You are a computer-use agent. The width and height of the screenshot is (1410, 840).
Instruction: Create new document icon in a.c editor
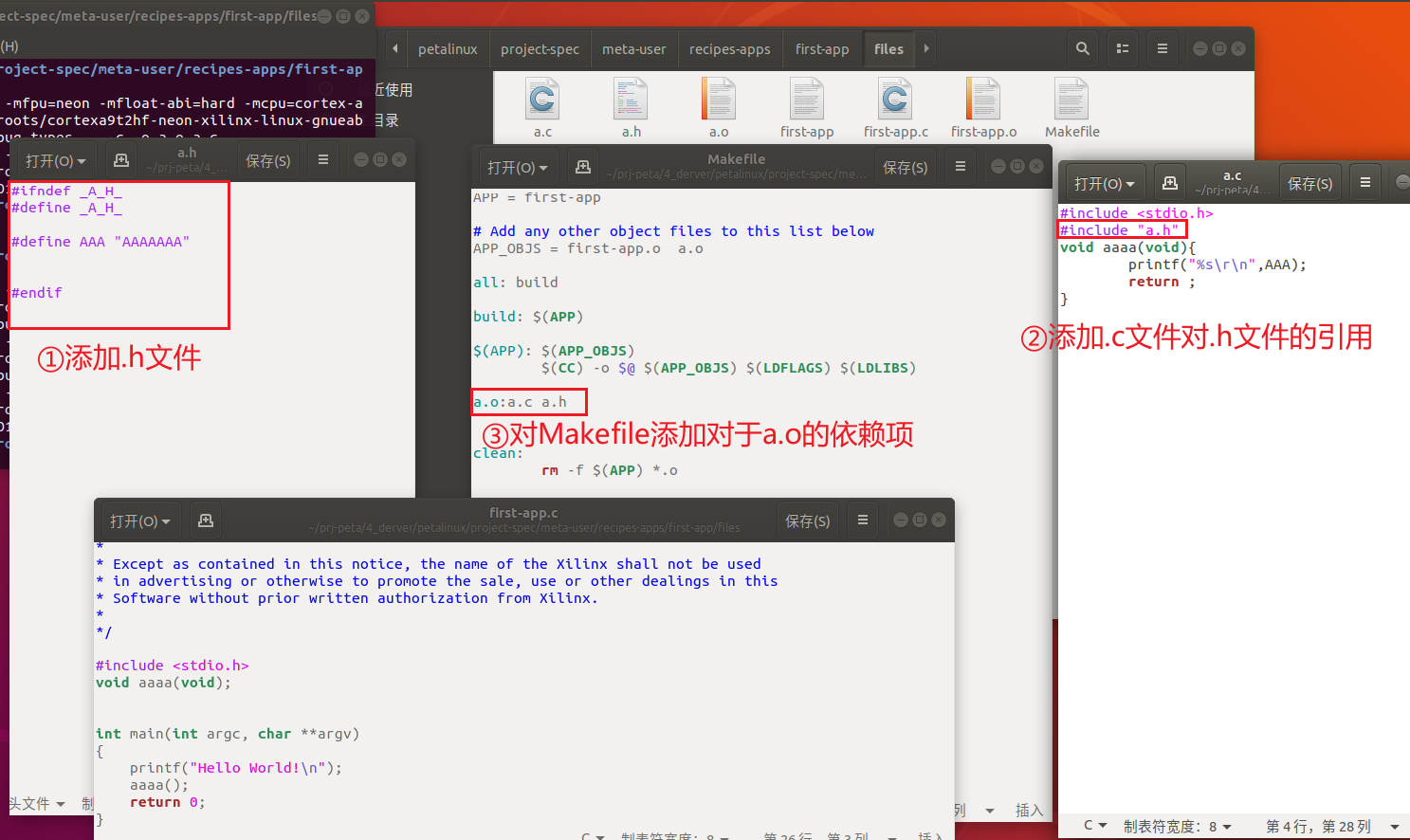click(1170, 183)
